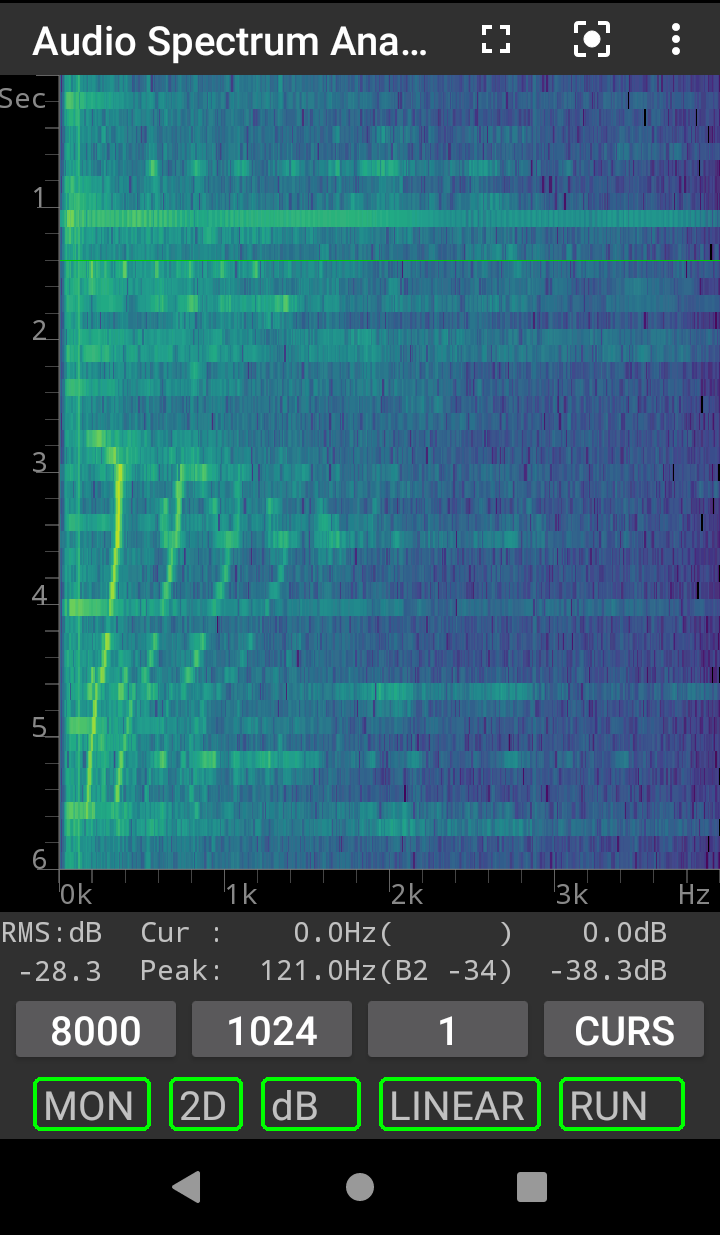720x1235 pixels.
Task: Switch the LINEAR frequency scale button
Action: tap(459, 1105)
